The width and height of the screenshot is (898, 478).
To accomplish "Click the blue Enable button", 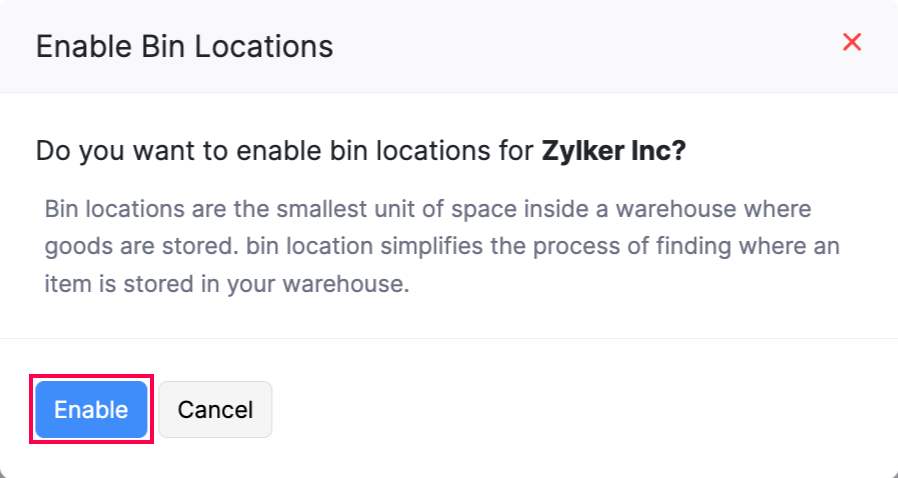I will point(91,409).
